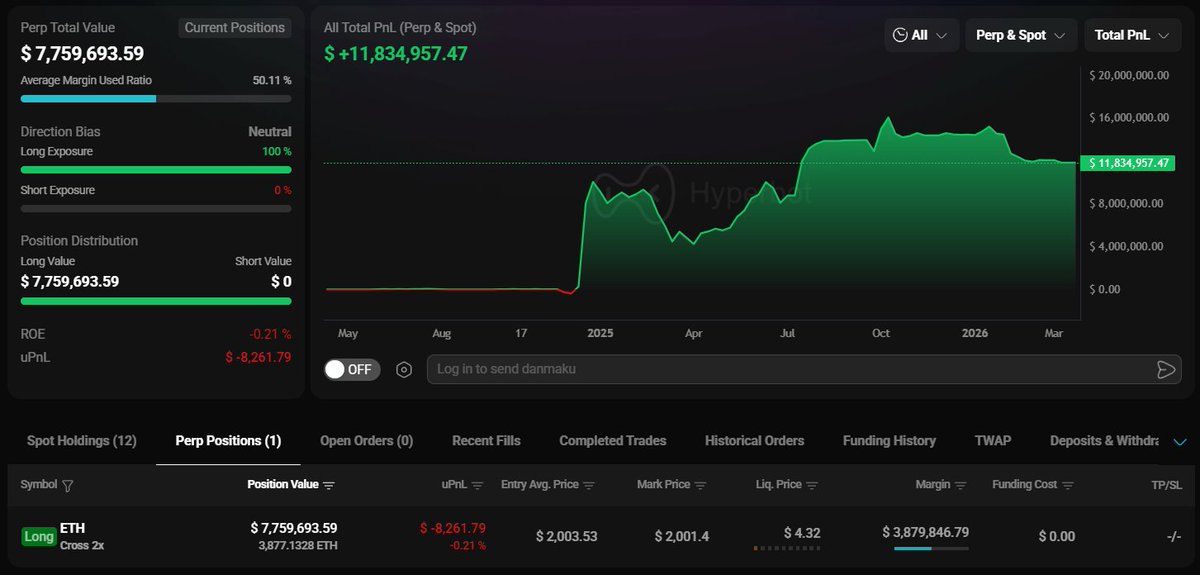1200x575 pixels.
Task: Sort by Position Value column icon
Action: pyautogui.click(x=329, y=485)
